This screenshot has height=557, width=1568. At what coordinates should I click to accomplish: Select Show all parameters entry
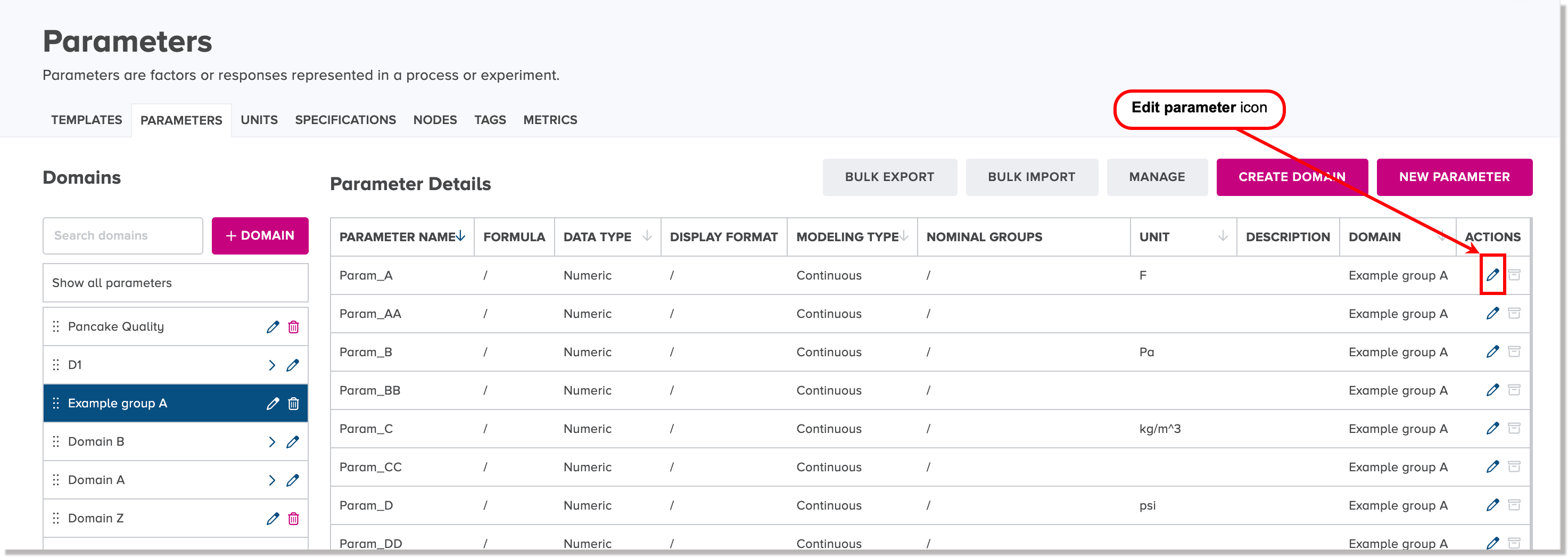pos(175,283)
